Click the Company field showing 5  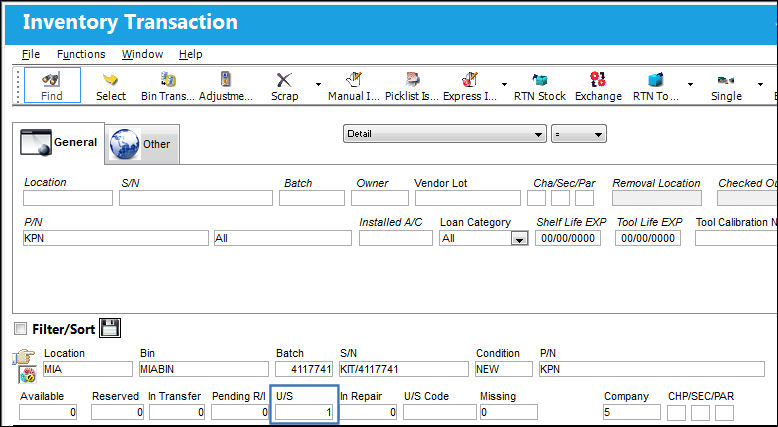tap(632, 412)
